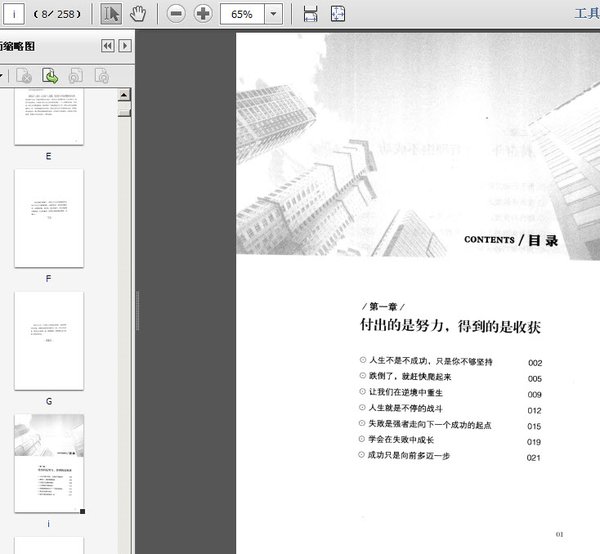Click entry '人生就是不停的战斗'
The height and width of the screenshot is (554, 600).
(x=405, y=408)
